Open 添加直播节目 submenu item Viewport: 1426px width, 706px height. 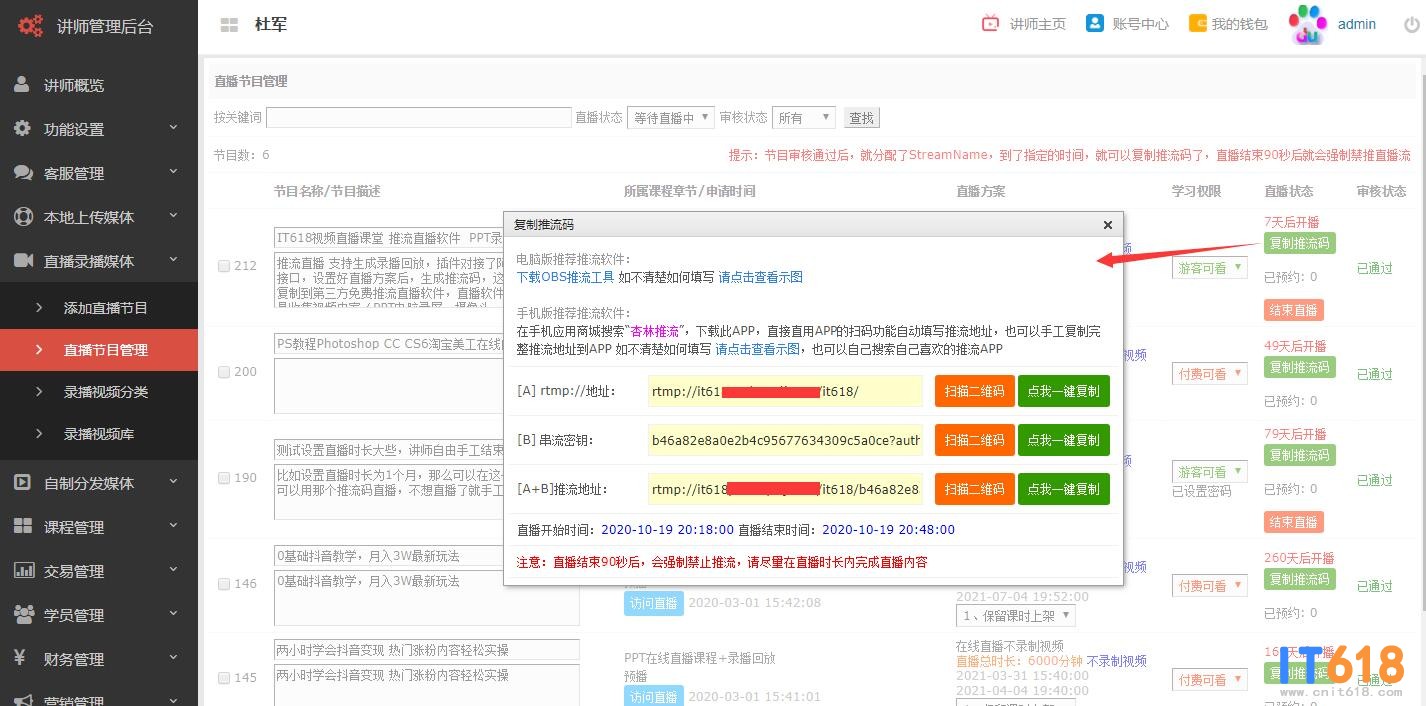click(x=99, y=308)
